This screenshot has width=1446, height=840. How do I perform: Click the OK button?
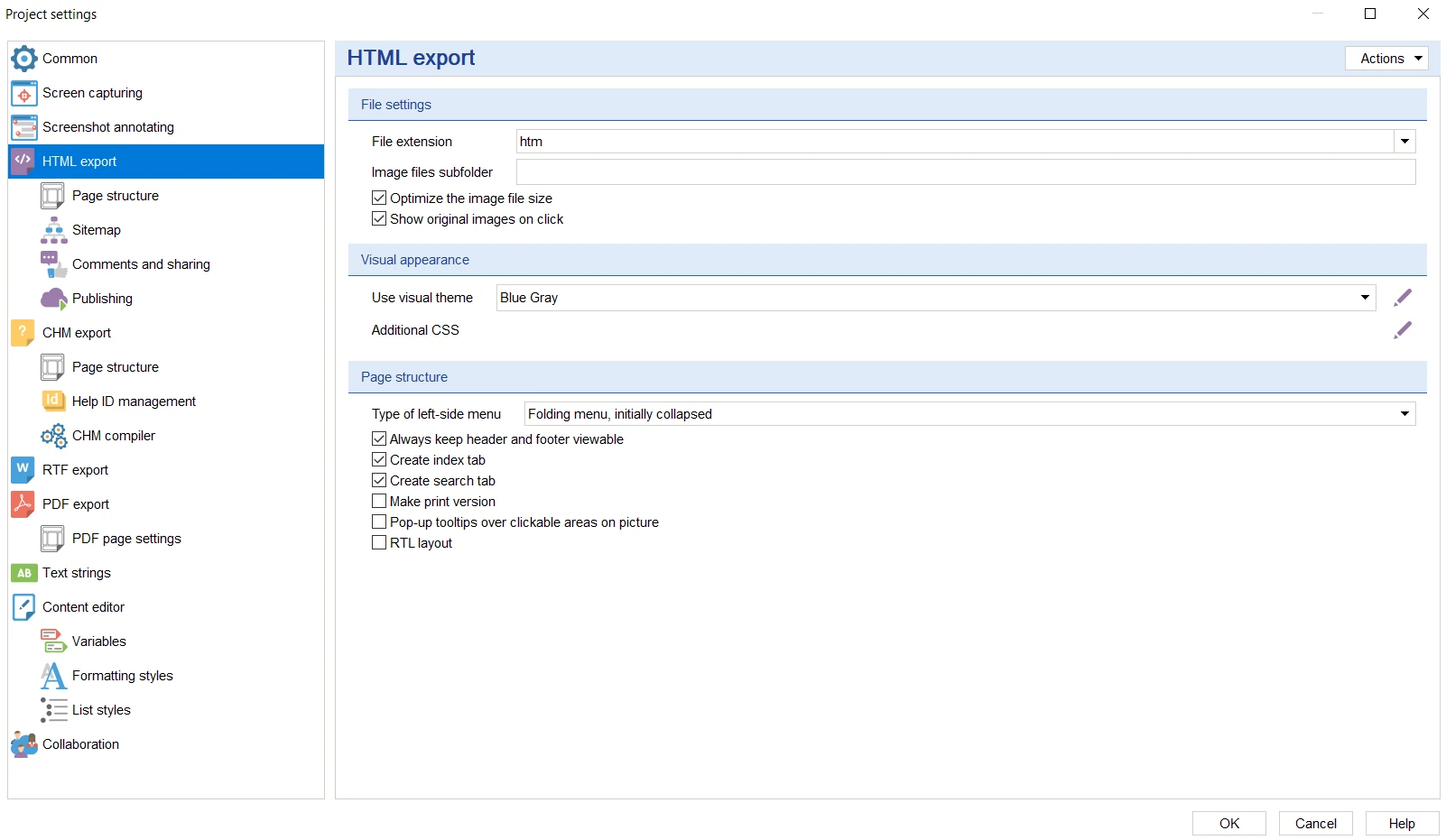coord(1229,824)
